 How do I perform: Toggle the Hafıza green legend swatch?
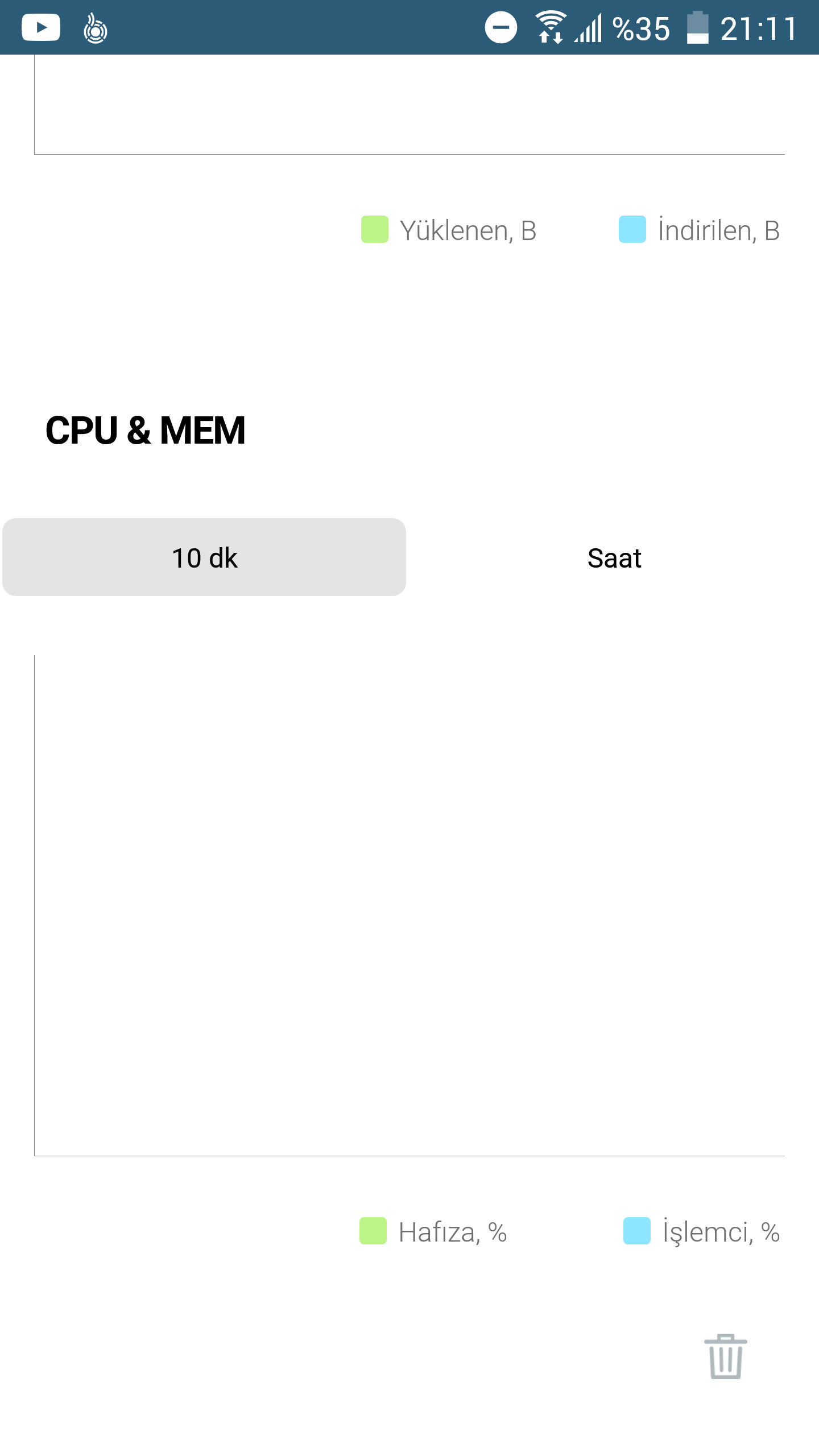point(373,1231)
